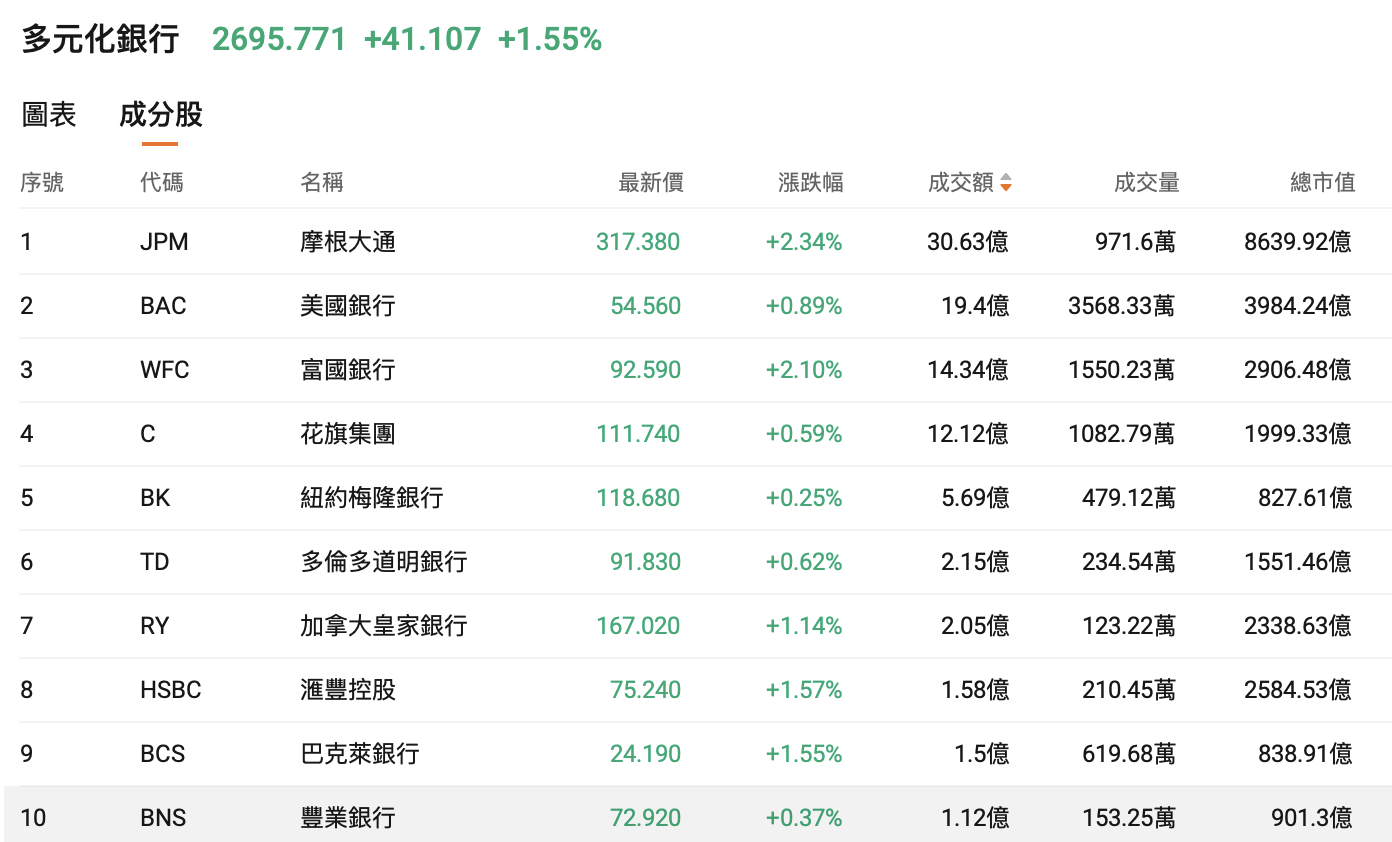Click BAC ticker code
Viewport: 1392px width, 842px height.
pos(163,306)
